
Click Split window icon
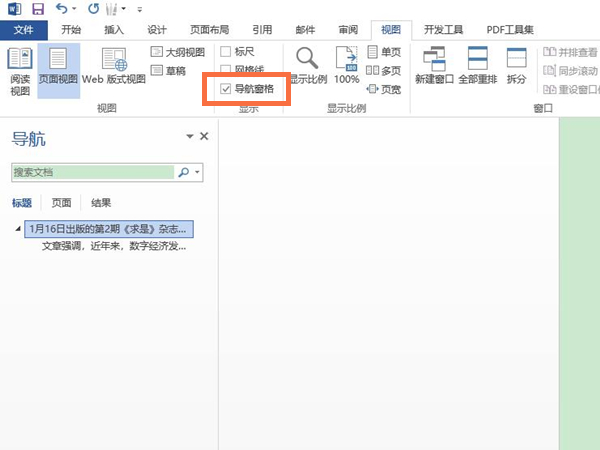click(516, 67)
